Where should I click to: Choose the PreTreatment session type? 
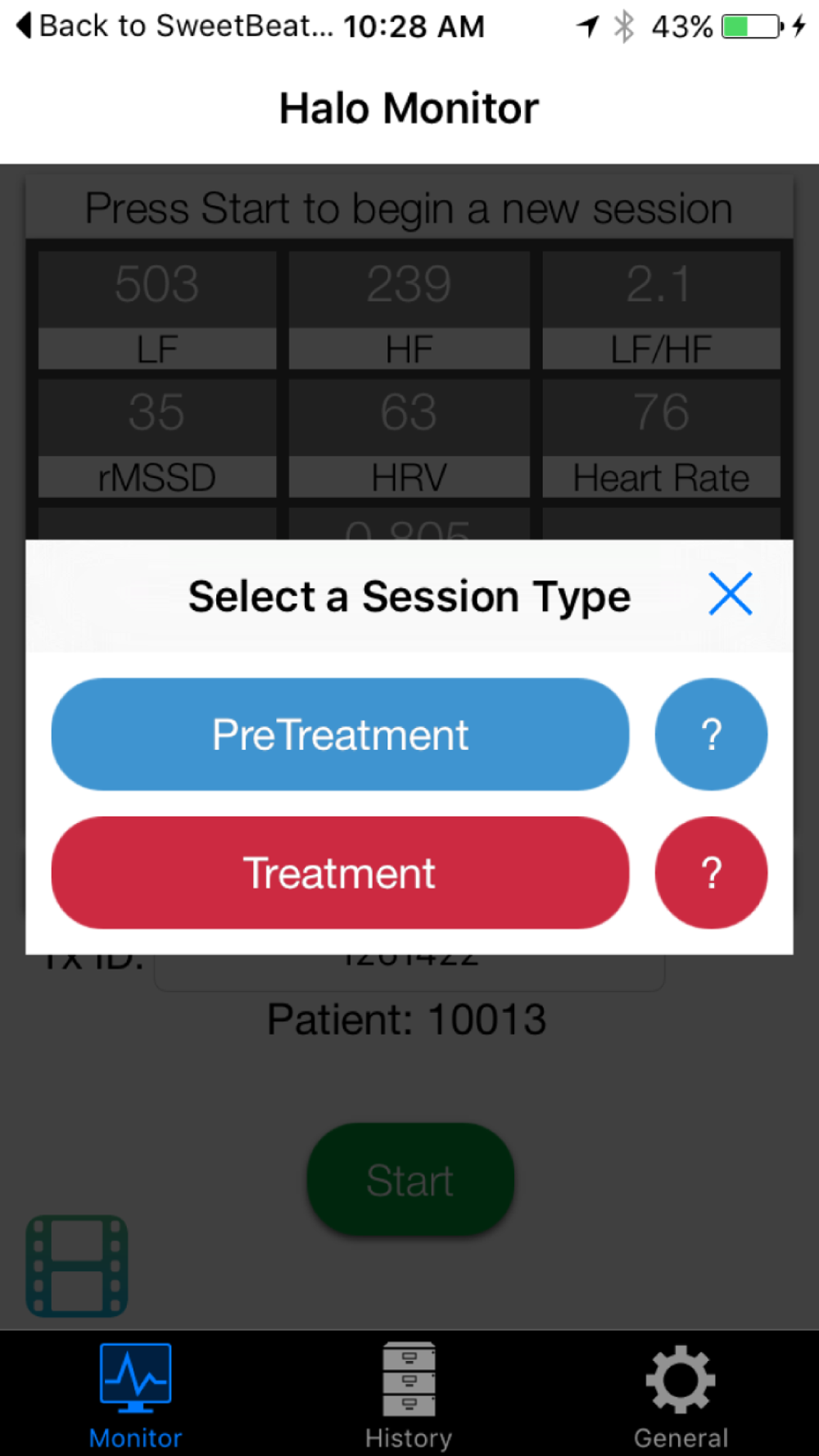point(340,734)
